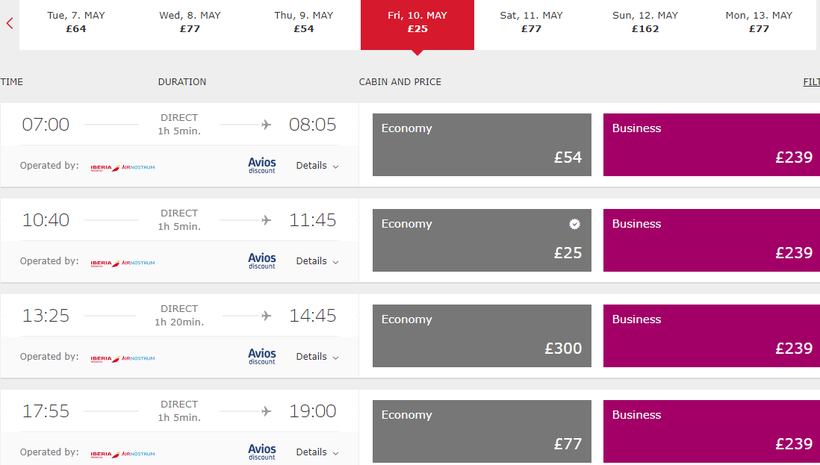Click Avios discount icon on 07:00 flight
820x465 pixels.
coord(262,165)
